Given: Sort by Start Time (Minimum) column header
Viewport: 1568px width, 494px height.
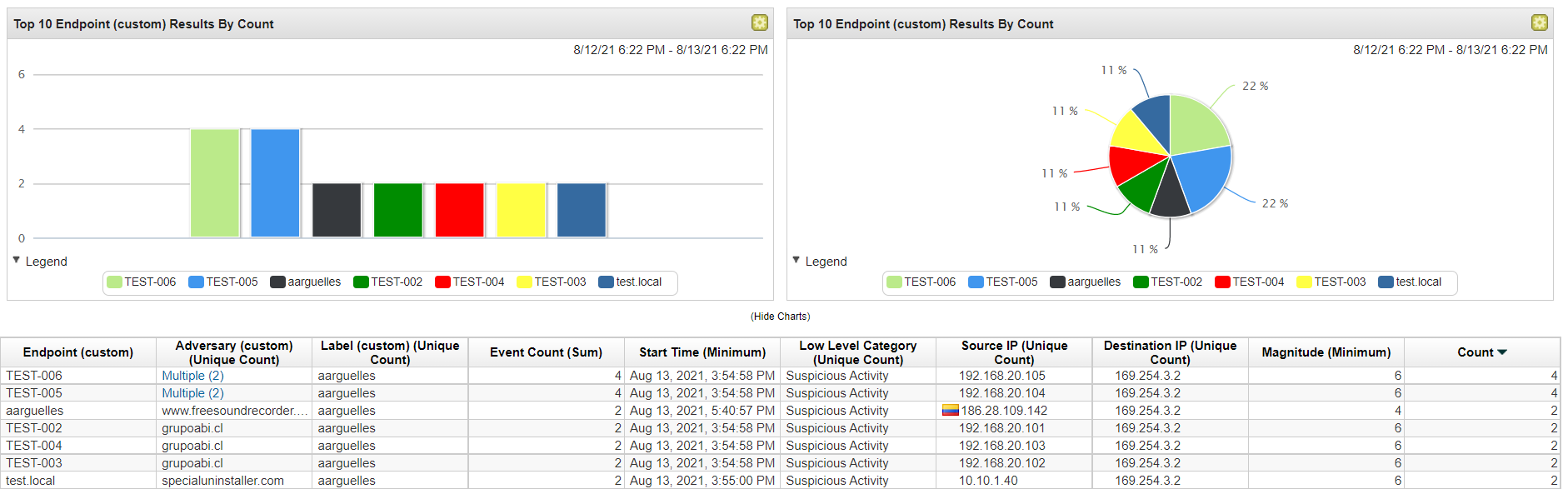Looking at the screenshot, I should (702, 352).
